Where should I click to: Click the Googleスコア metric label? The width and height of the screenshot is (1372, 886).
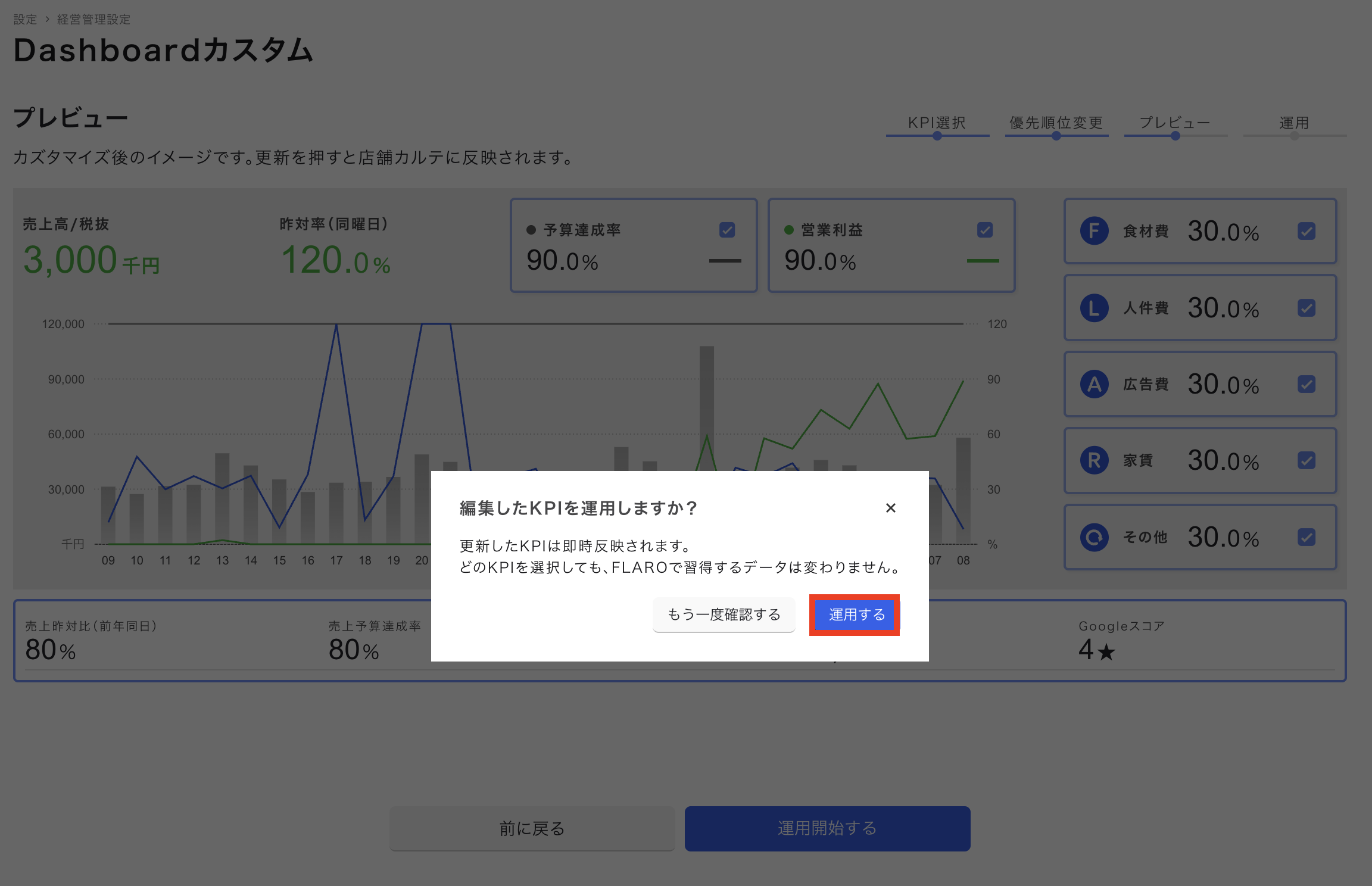click(x=1121, y=626)
